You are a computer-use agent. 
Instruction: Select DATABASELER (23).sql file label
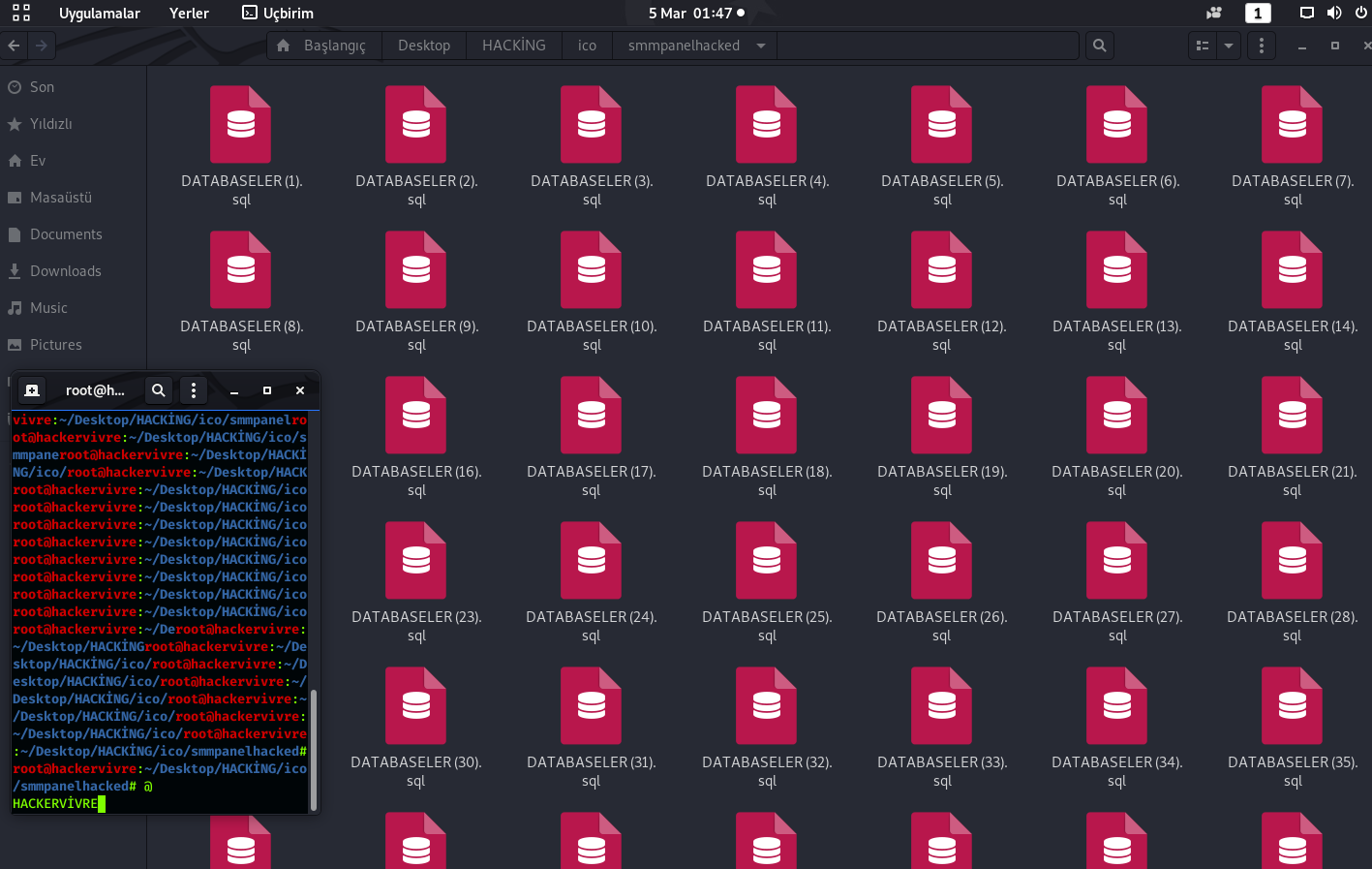tap(416, 626)
